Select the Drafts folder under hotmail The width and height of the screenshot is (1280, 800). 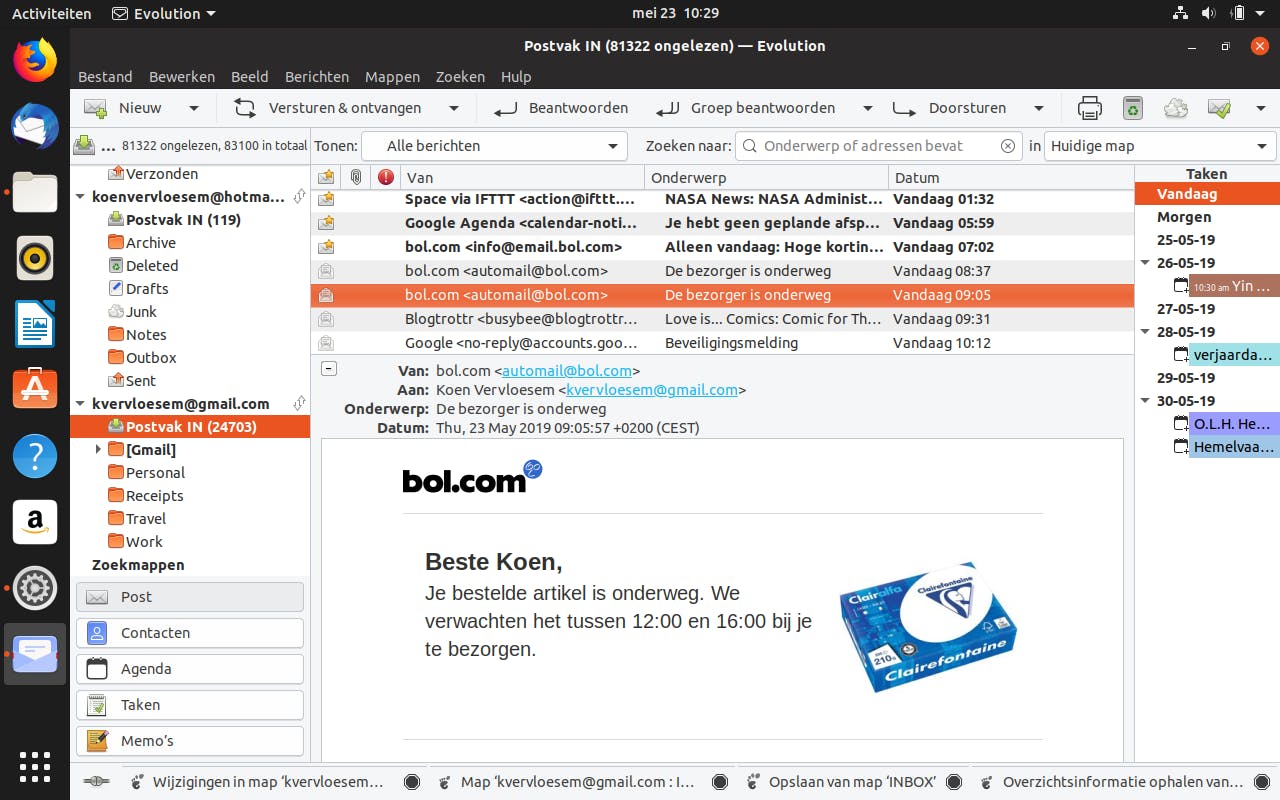(x=147, y=289)
